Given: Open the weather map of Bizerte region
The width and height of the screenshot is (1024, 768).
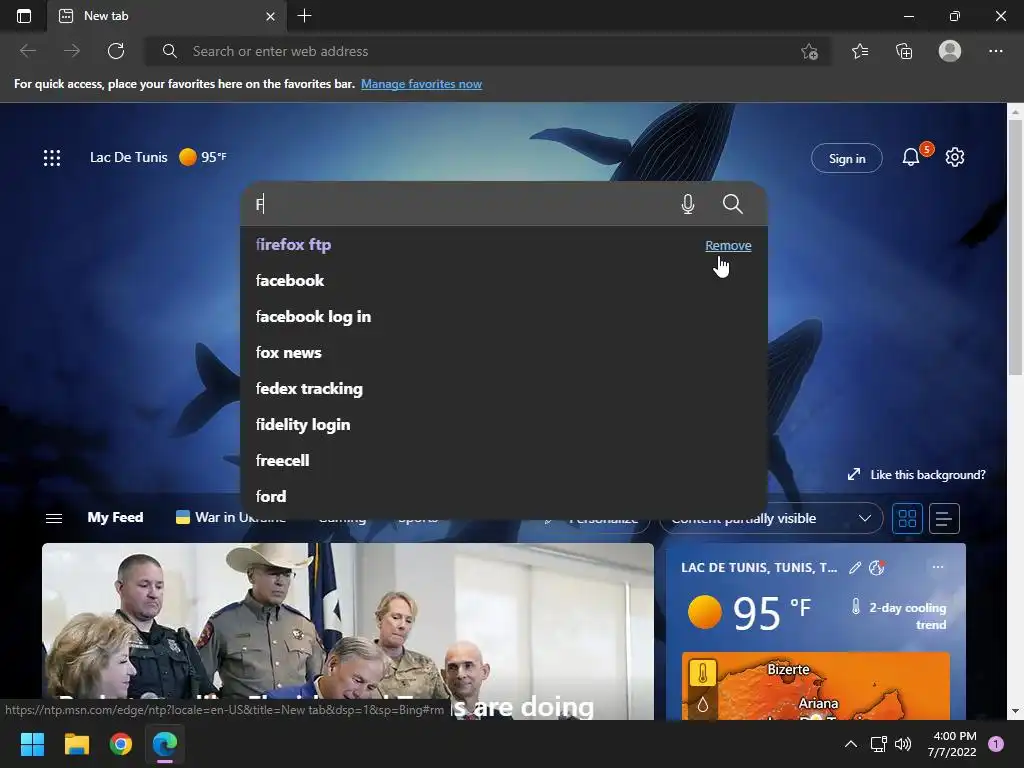Looking at the screenshot, I should point(816,686).
